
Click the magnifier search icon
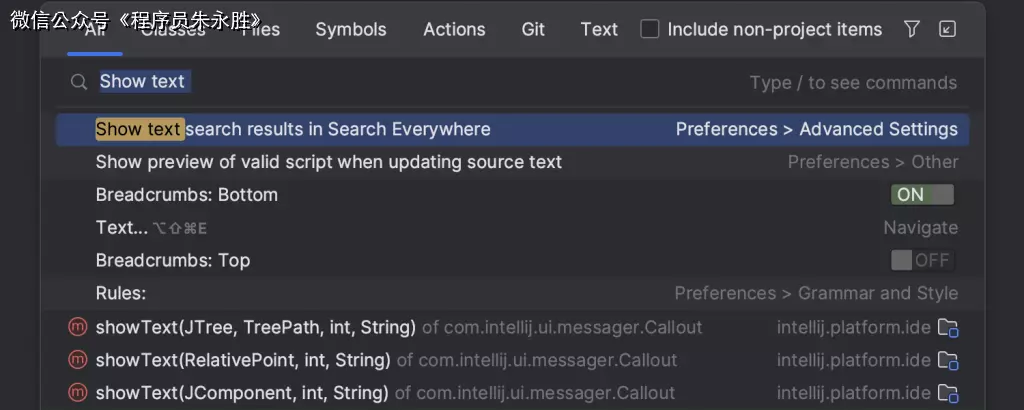click(79, 82)
